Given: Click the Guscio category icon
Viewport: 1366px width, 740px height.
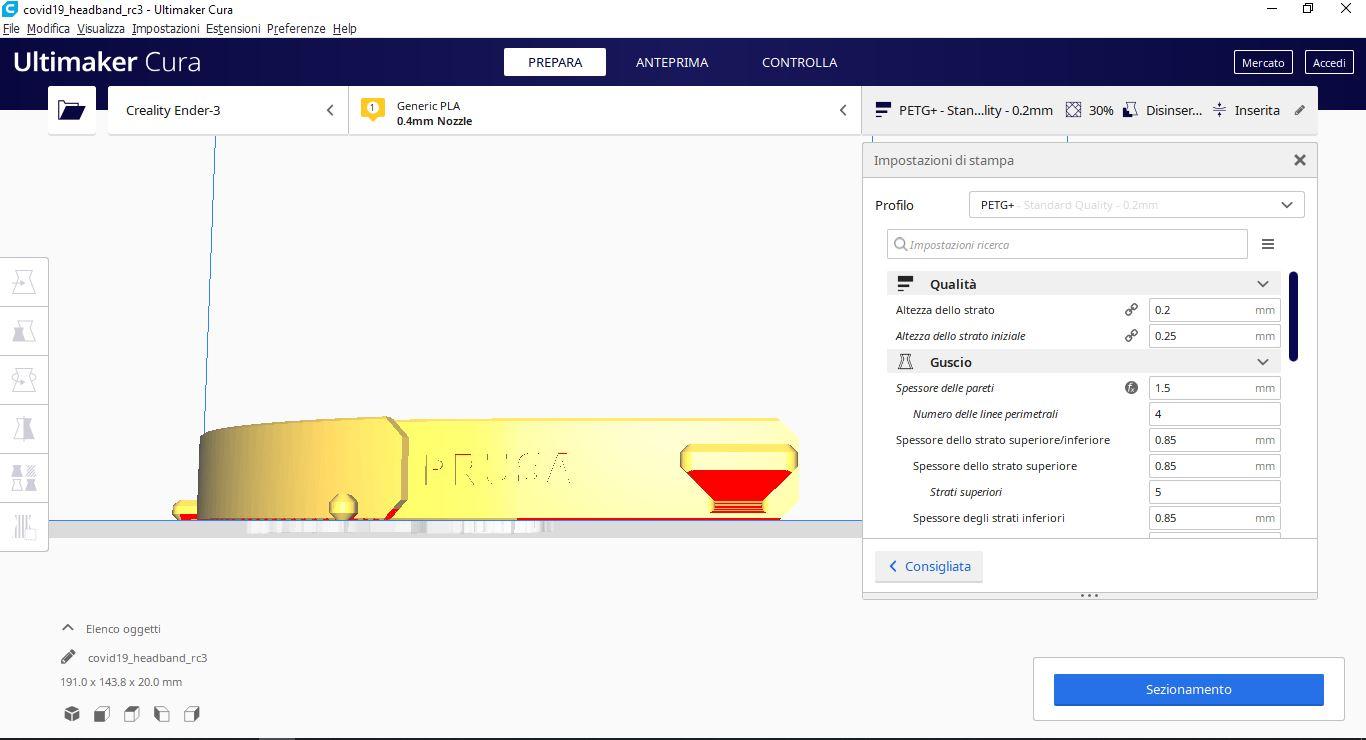Looking at the screenshot, I should [x=905, y=362].
